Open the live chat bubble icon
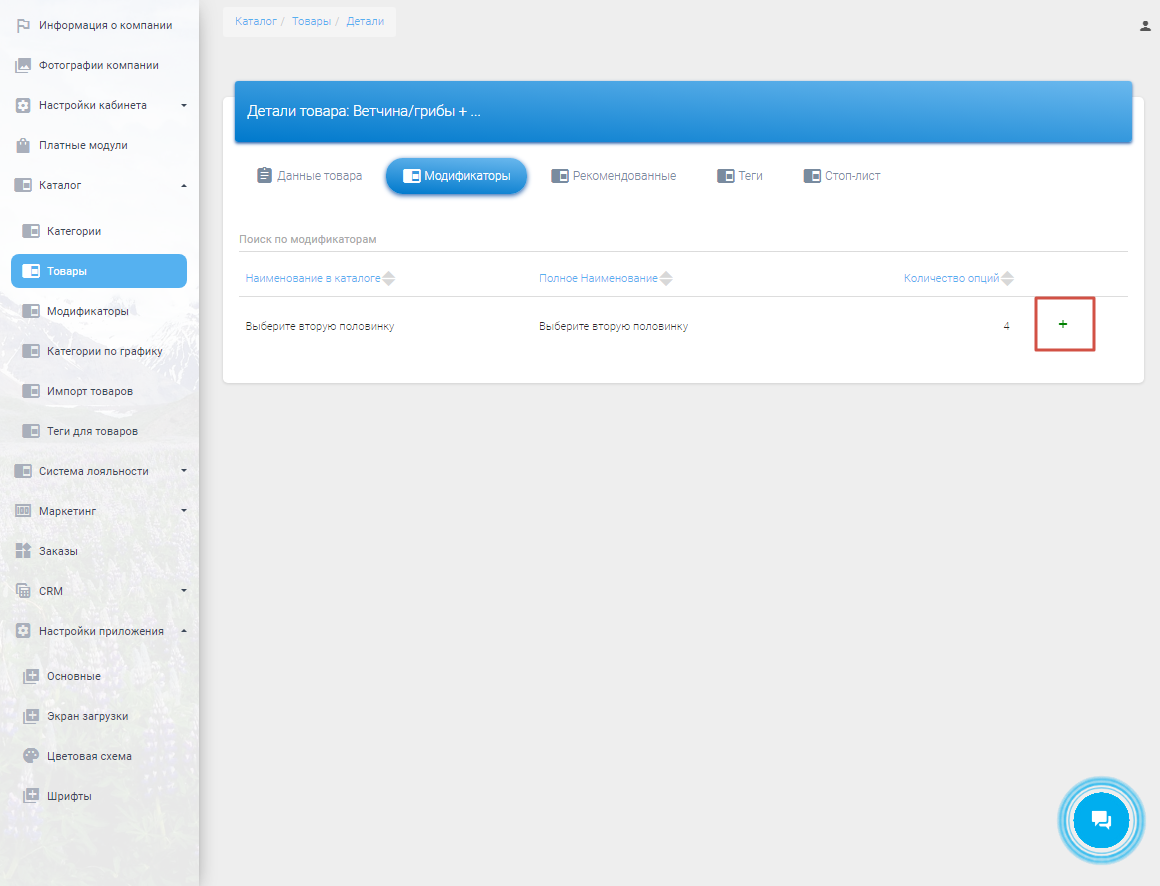Viewport: 1160px width, 886px height. click(1101, 820)
